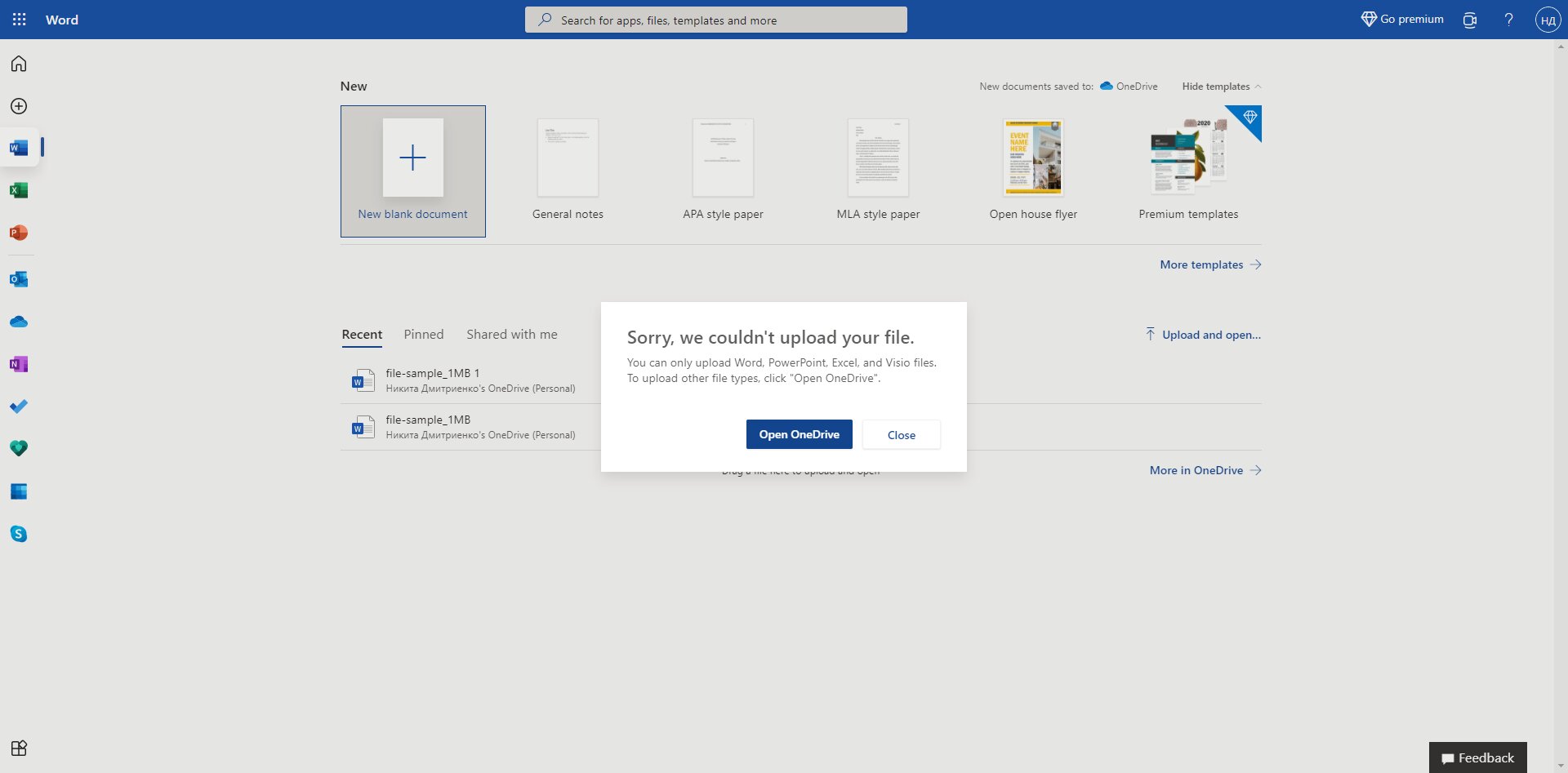Switch to the Recent tab

click(362, 335)
